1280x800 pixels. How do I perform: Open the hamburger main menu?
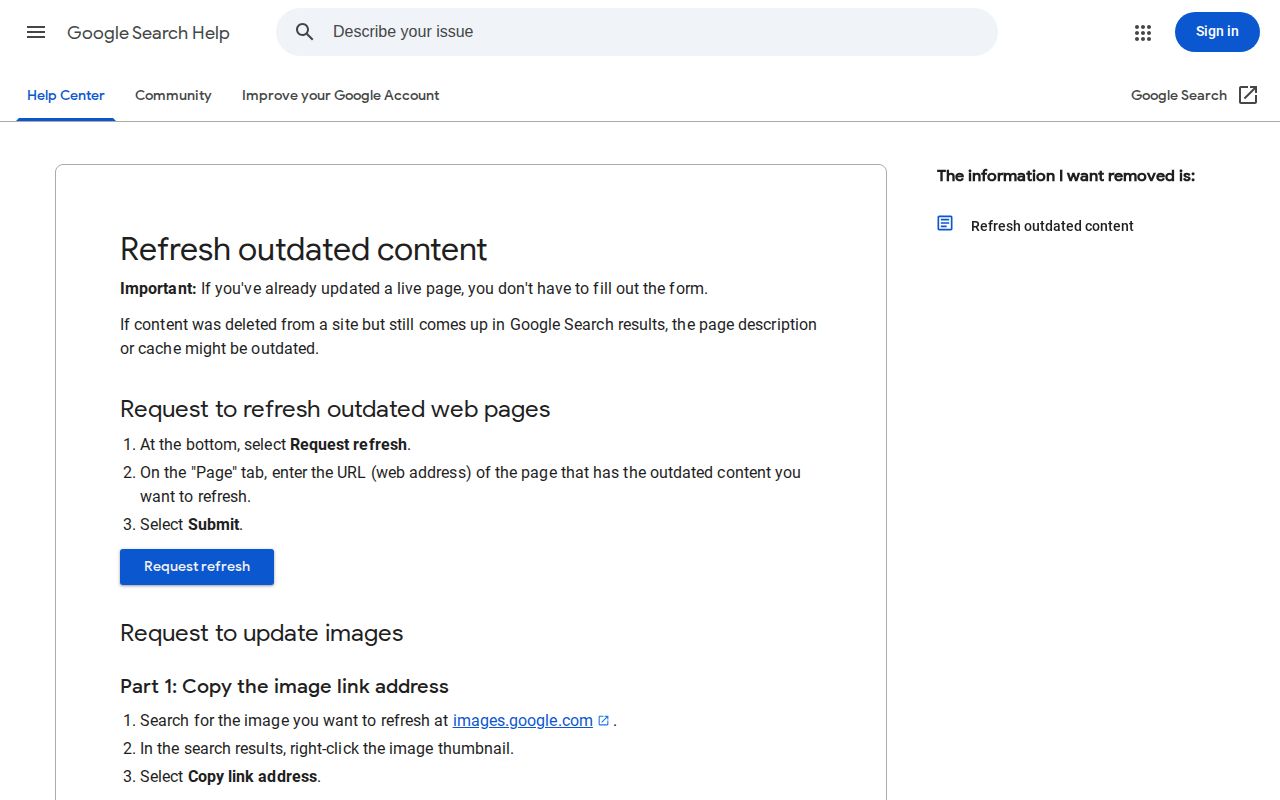36,32
